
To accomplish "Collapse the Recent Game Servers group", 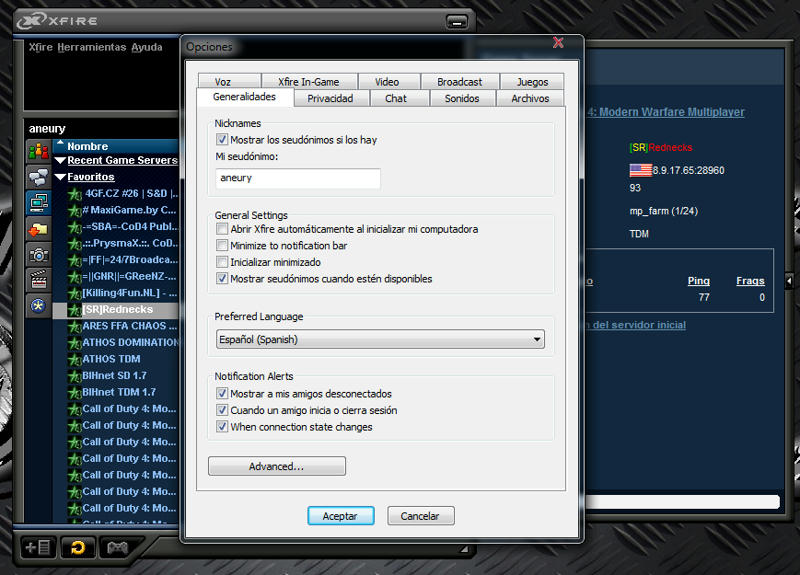I will click(60, 160).
